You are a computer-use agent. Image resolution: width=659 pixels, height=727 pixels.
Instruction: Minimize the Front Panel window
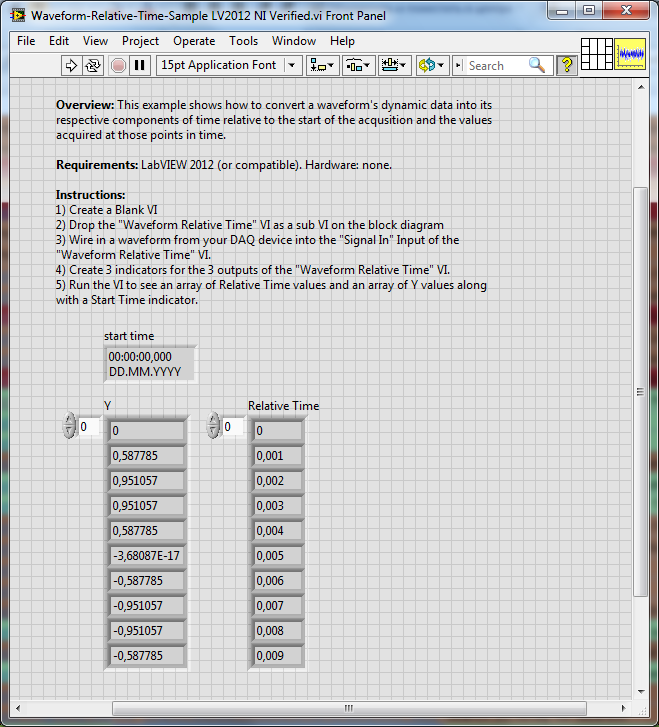(562, 11)
